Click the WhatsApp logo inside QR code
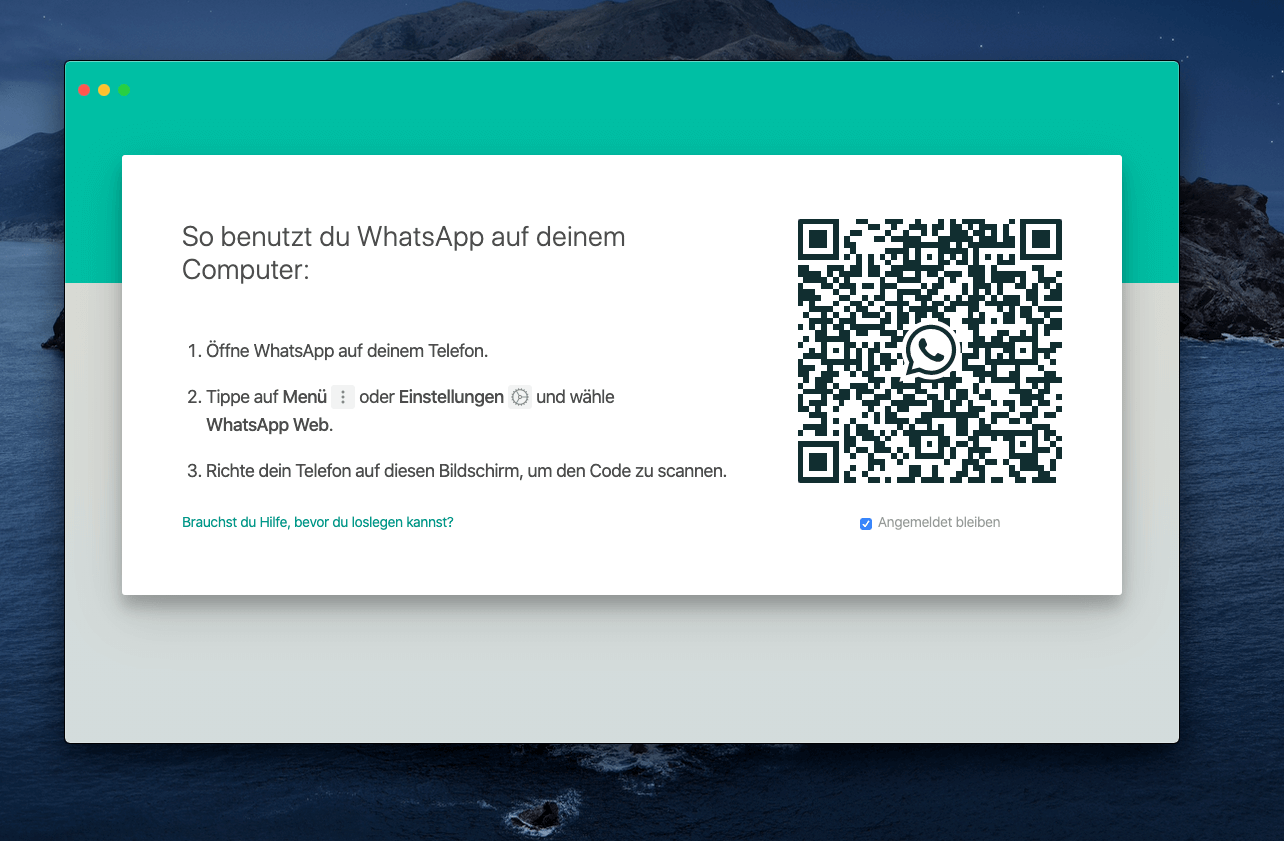The height and width of the screenshot is (841, 1284). tap(930, 351)
